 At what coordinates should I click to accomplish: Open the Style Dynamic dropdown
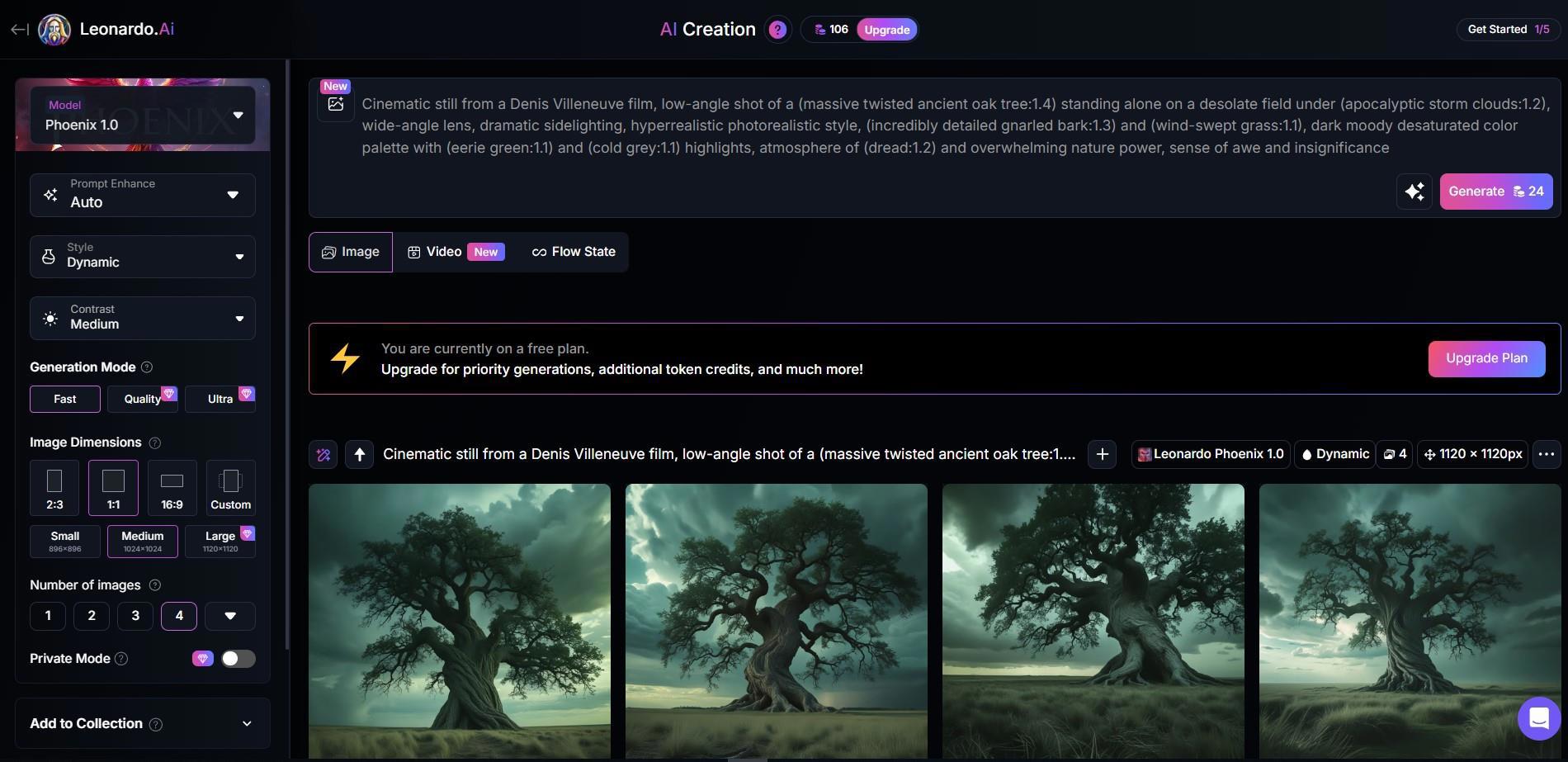click(143, 257)
